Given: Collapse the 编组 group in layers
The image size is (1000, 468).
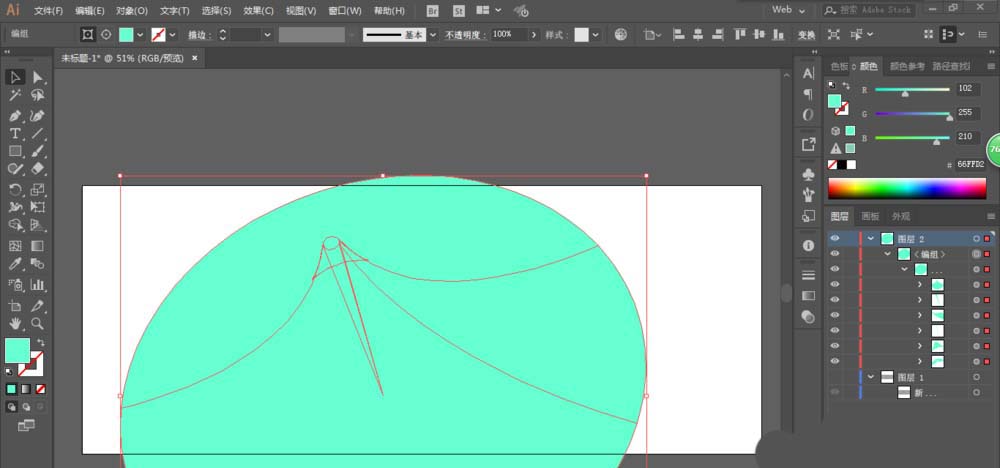Looking at the screenshot, I should point(886,254).
